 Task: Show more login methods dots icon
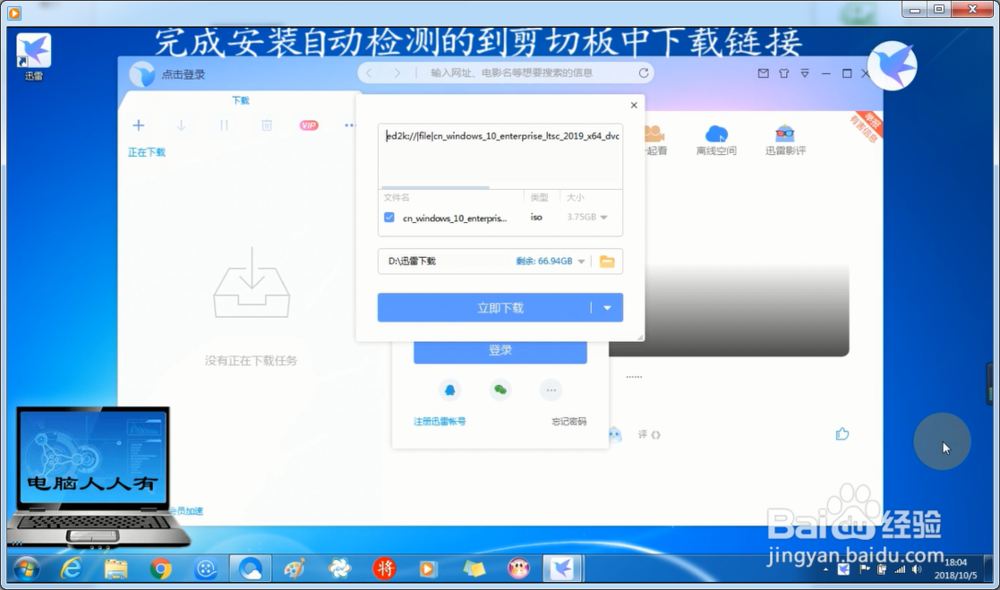551,390
